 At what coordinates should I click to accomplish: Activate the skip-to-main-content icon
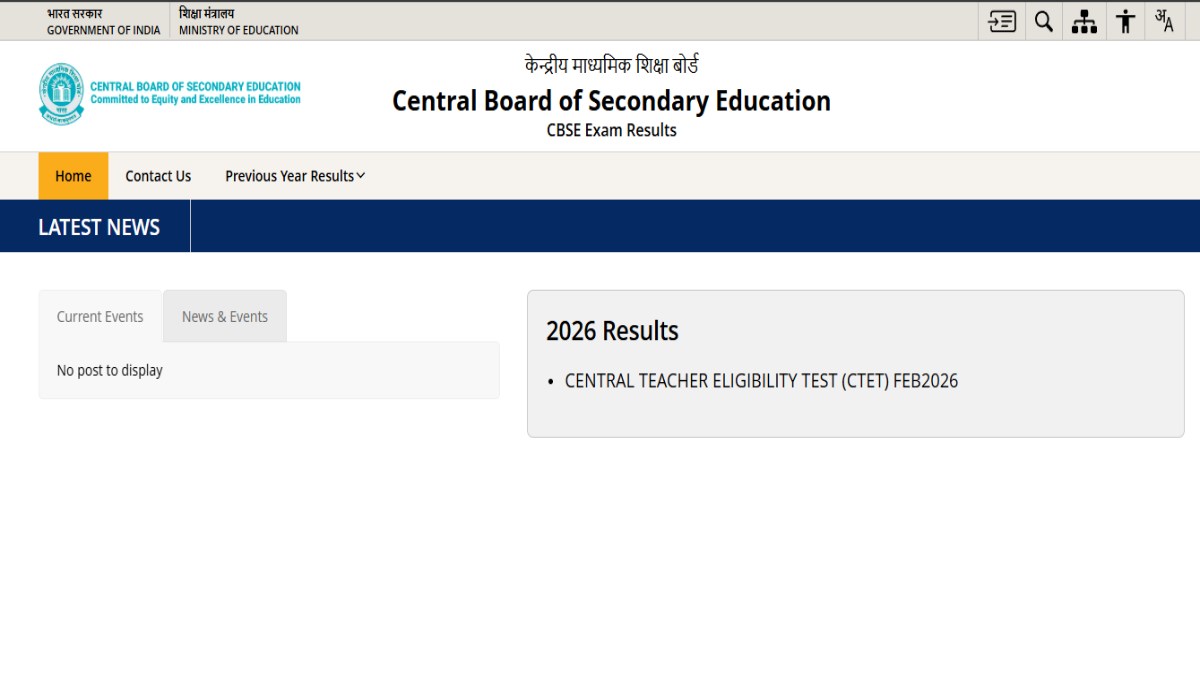pos(1002,21)
